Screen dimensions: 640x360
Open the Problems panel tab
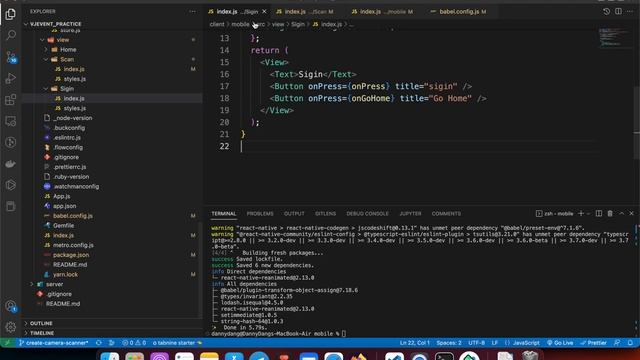[x=260, y=213]
